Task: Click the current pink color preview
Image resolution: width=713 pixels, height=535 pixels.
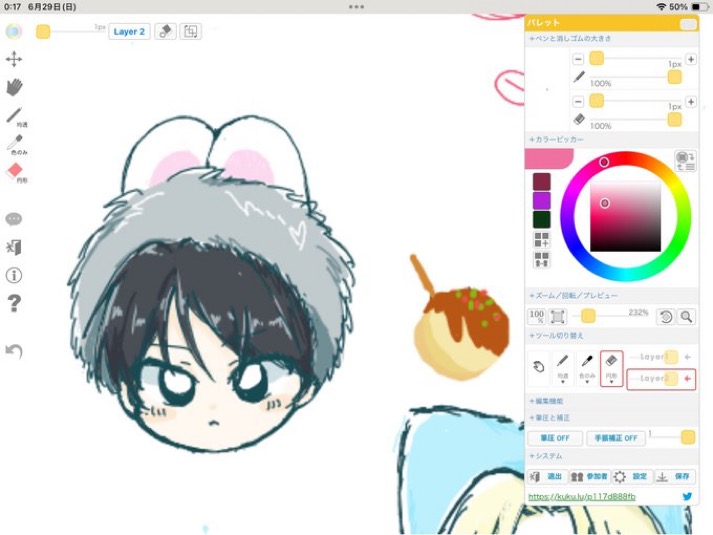Action: [x=549, y=159]
